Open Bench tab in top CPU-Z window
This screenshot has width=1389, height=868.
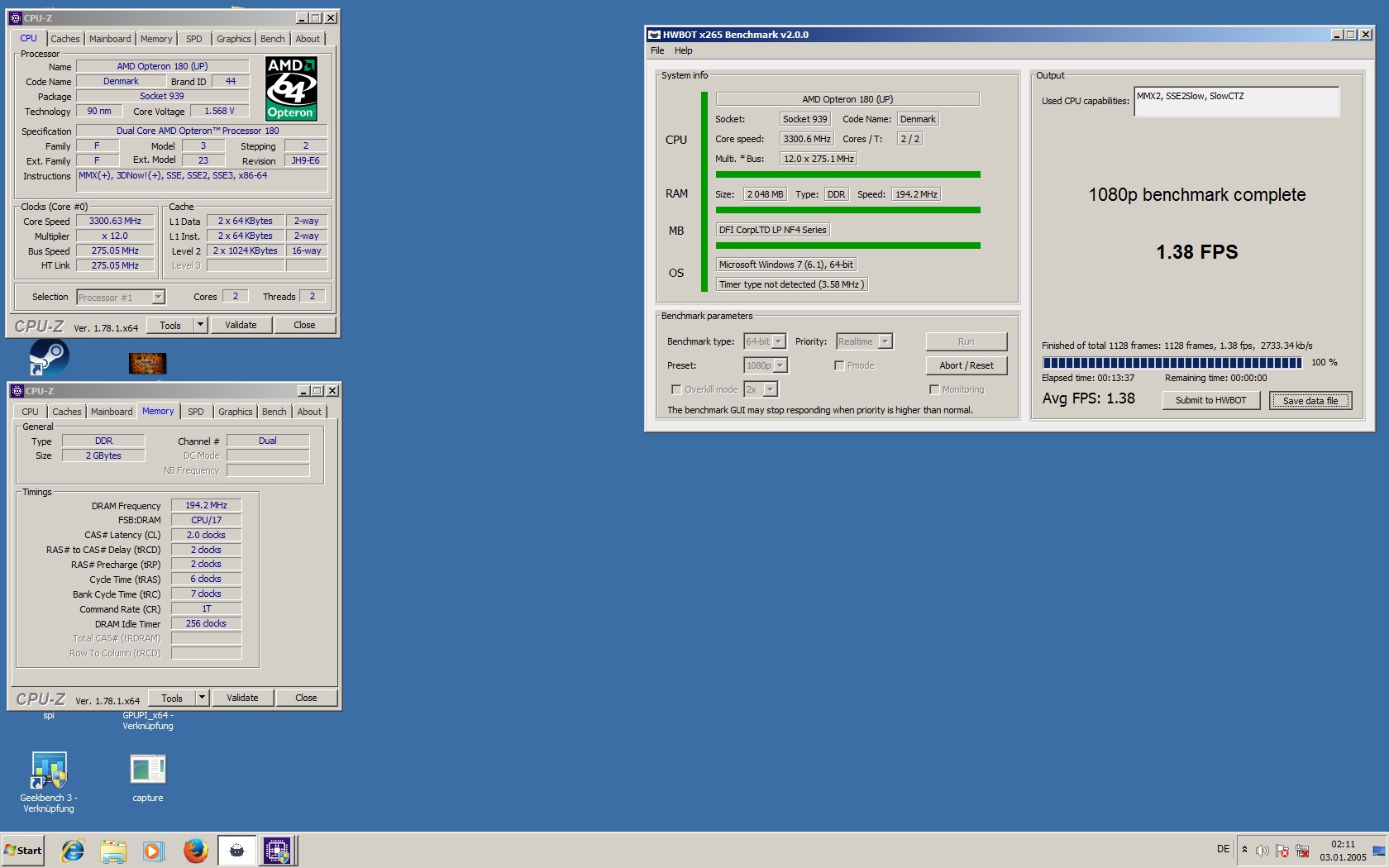click(x=272, y=39)
